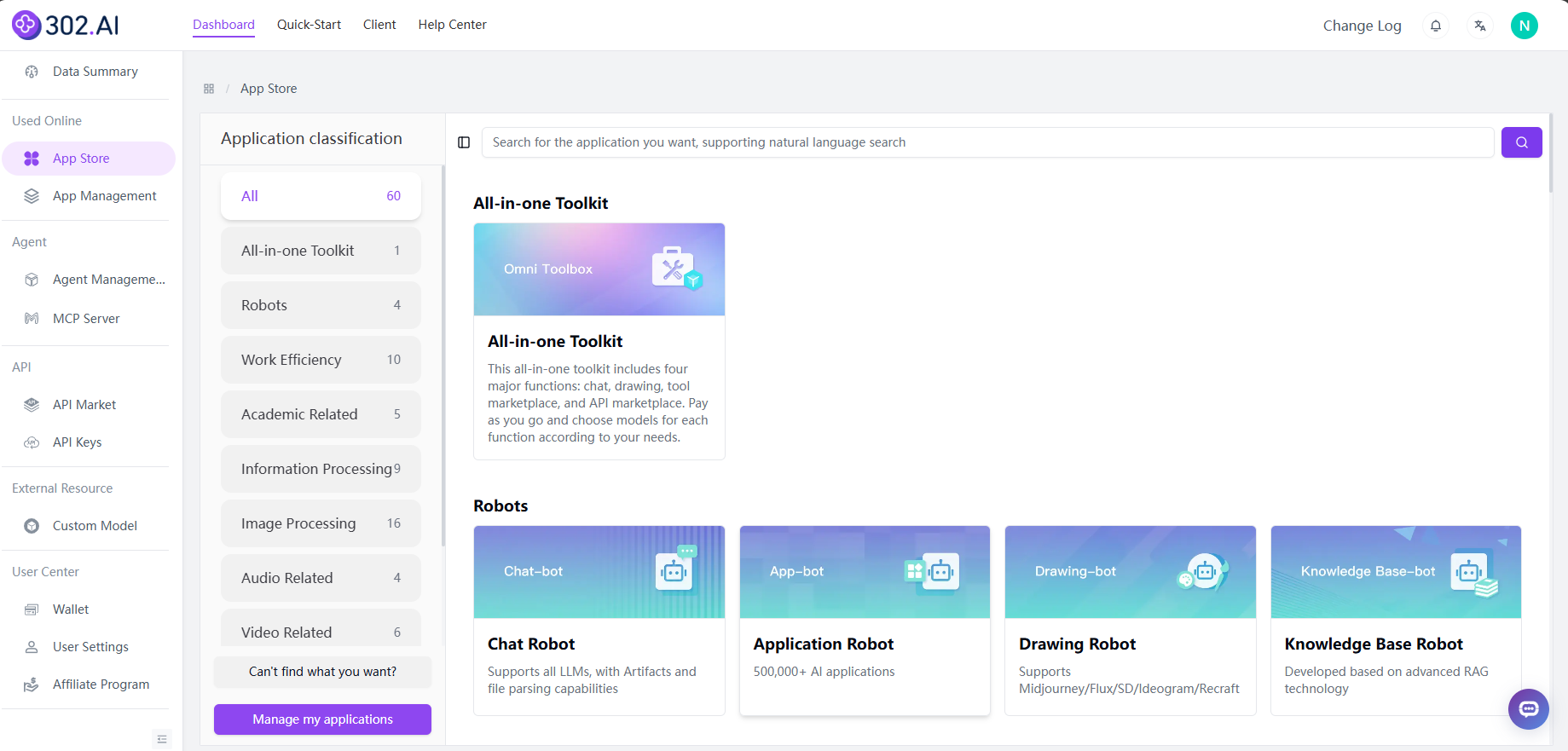Image resolution: width=1568 pixels, height=751 pixels.
Task: Click the MCP Server icon
Action: tap(32, 319)
